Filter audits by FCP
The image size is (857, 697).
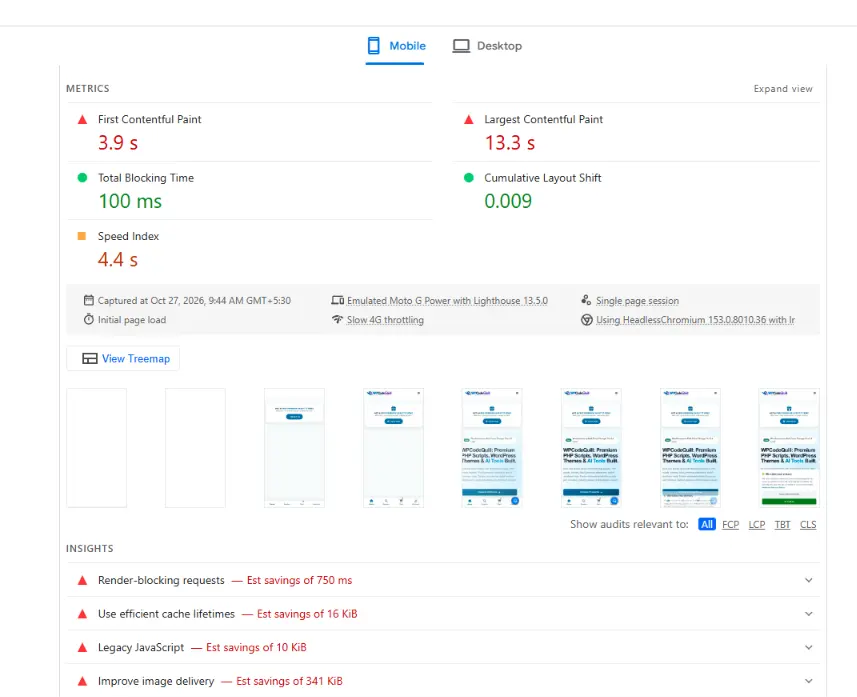[x=730, y=525]
